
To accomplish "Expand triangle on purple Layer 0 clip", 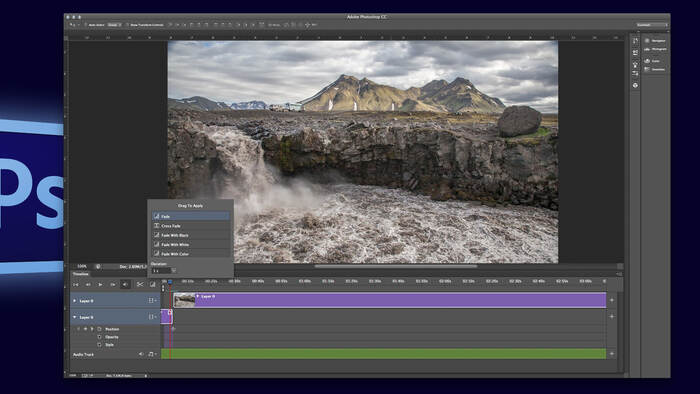I will coord(198,296).
